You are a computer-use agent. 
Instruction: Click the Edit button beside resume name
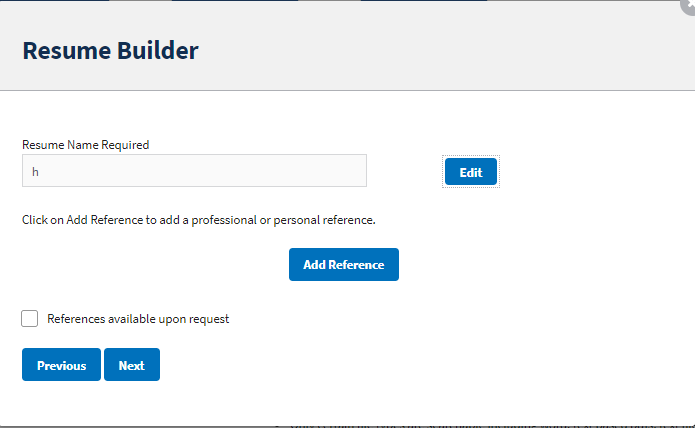tap(470, 172)
